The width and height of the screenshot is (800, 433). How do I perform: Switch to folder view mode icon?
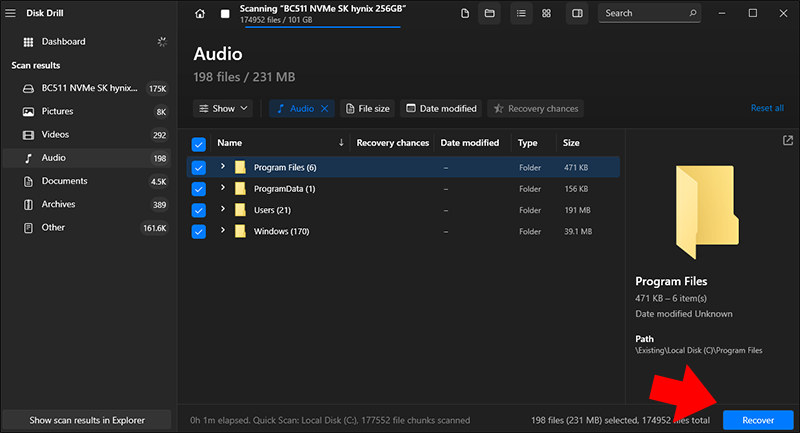click(489, 14)
